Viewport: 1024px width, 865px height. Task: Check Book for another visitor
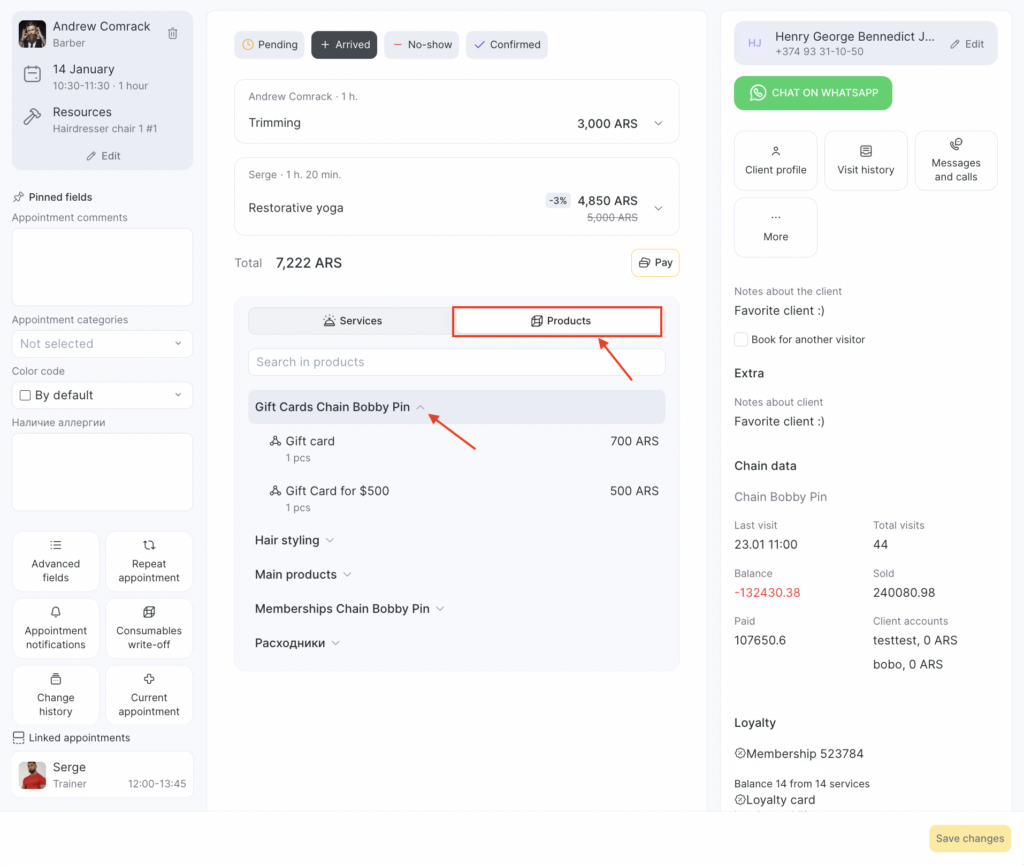pyautogui.click(x=741, y=340)
